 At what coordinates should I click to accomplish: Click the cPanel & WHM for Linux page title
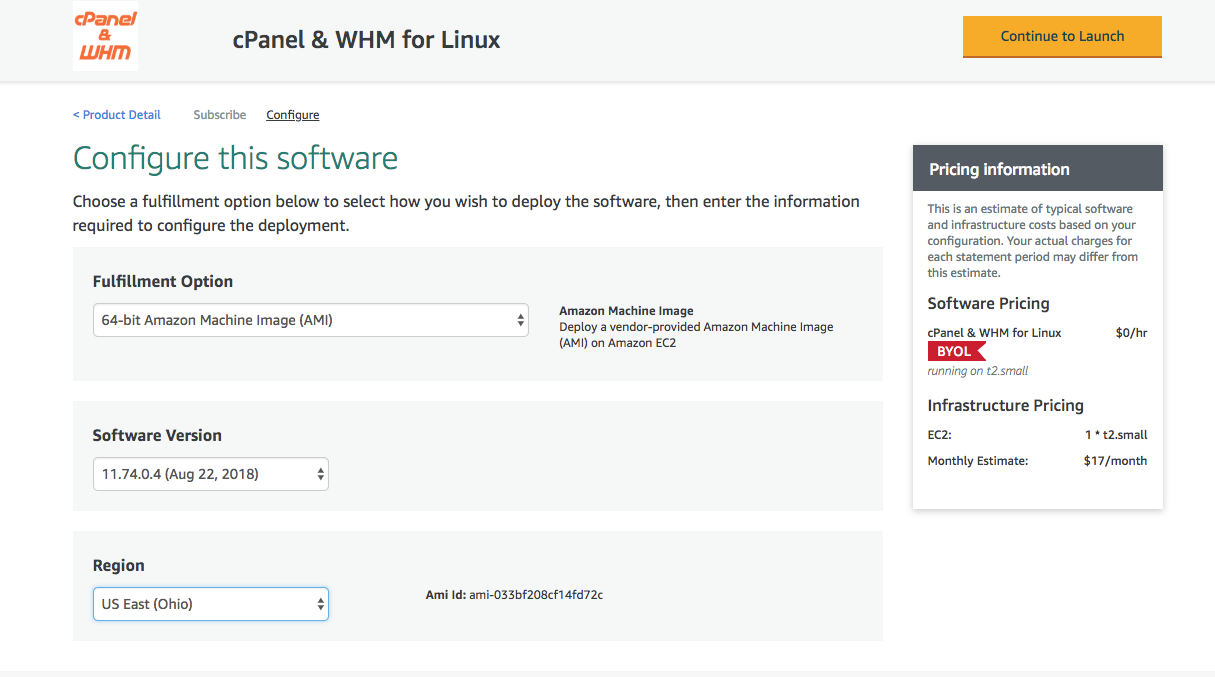pos(366,40)
